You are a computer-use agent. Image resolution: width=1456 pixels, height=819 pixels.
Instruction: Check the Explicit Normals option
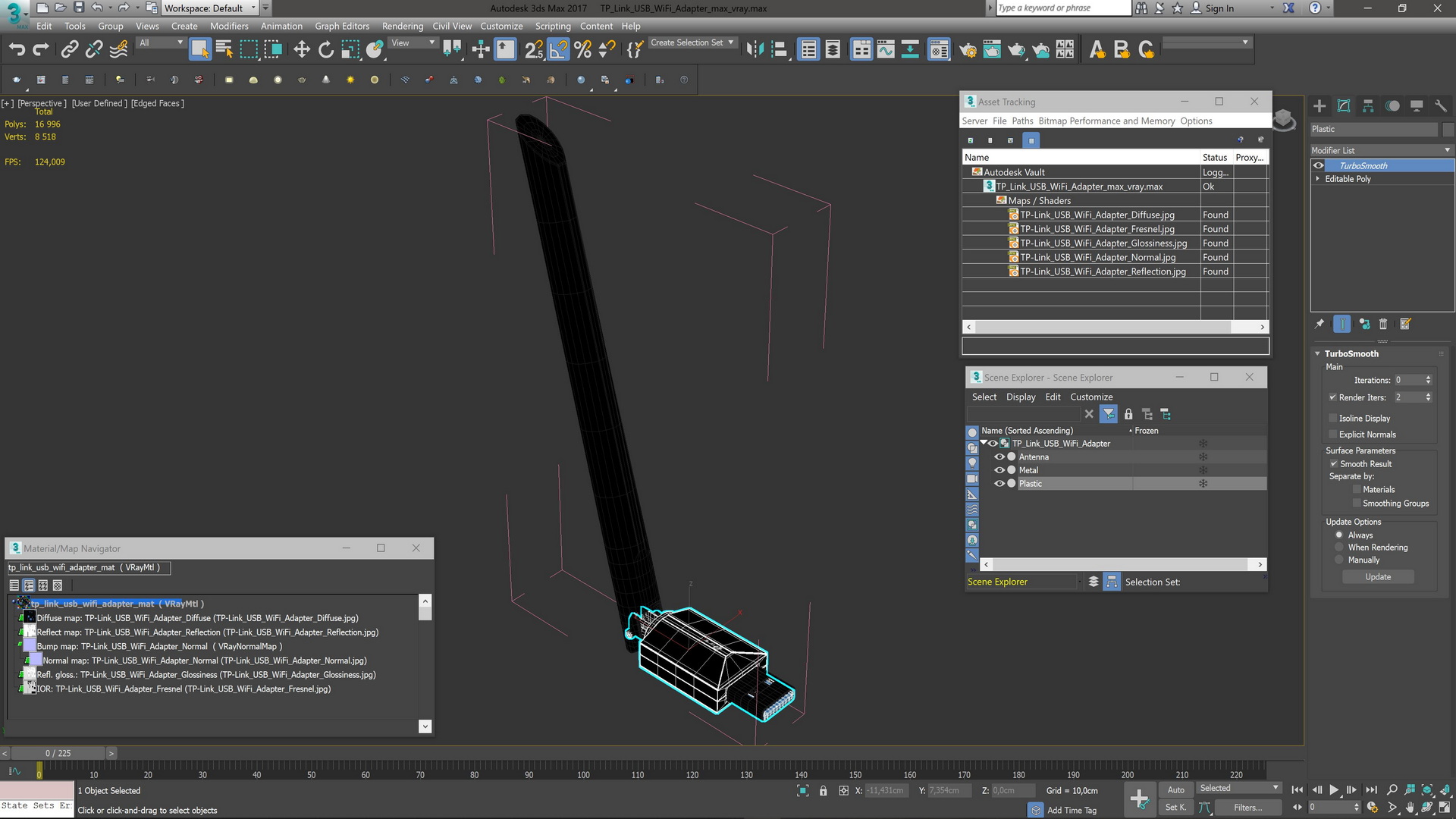point(1333,435)
